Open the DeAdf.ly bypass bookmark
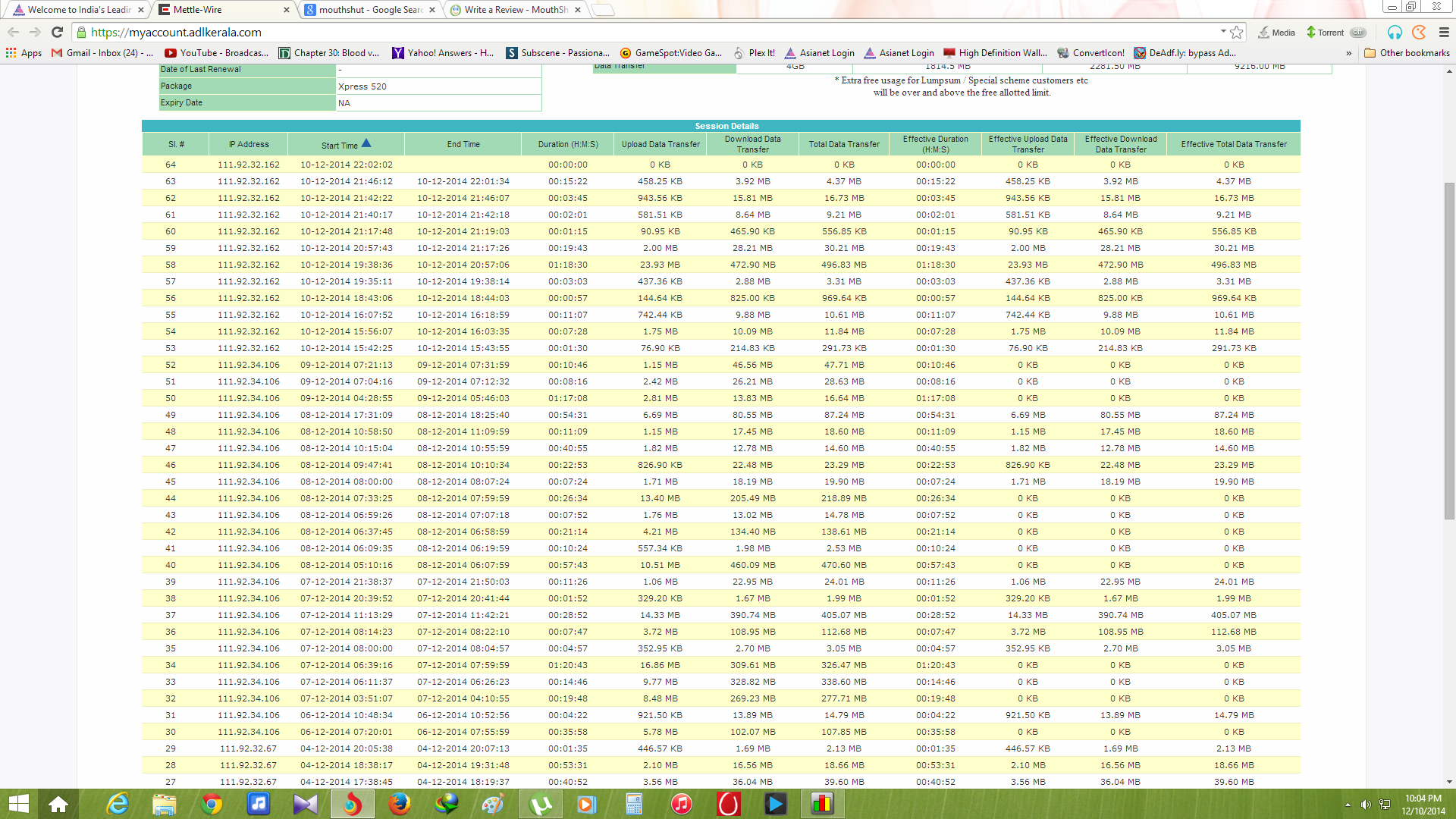 (1185, 53)
